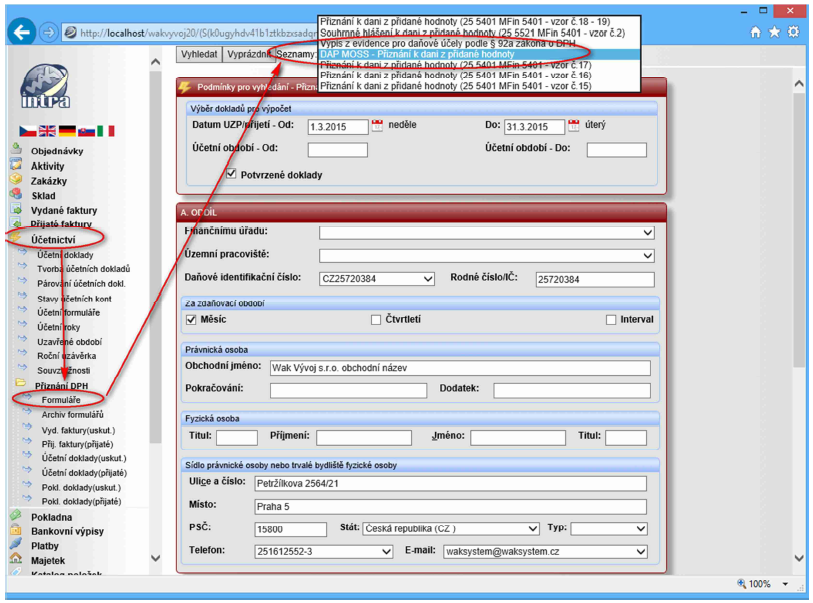Viewport: 813px width, 603px height.
Task: Uncheck the Měsíc period checkbox
Action: point(194,320)
